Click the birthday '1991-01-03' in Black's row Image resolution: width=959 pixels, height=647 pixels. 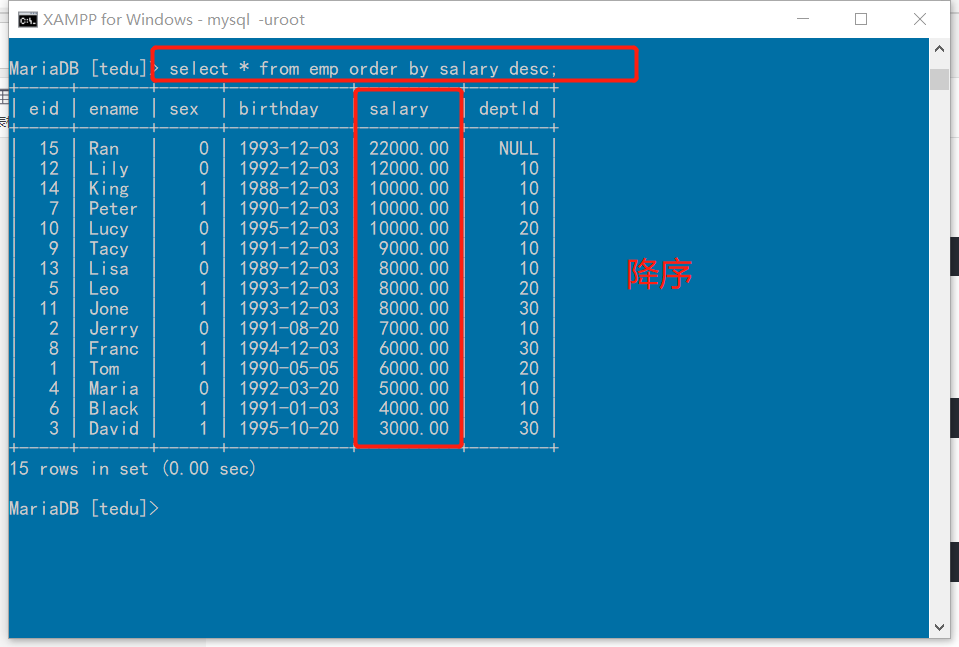[289, 409]
